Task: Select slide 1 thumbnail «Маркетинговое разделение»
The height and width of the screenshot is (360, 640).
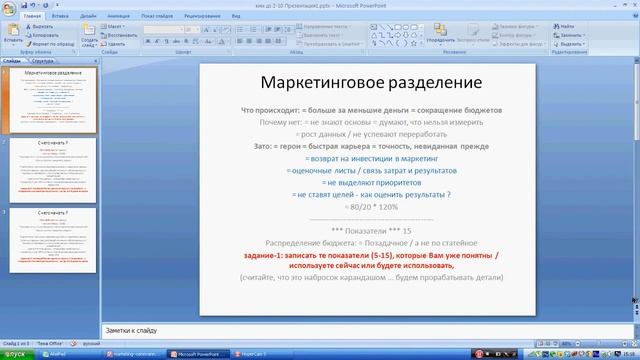Action: tap(53, 100)
